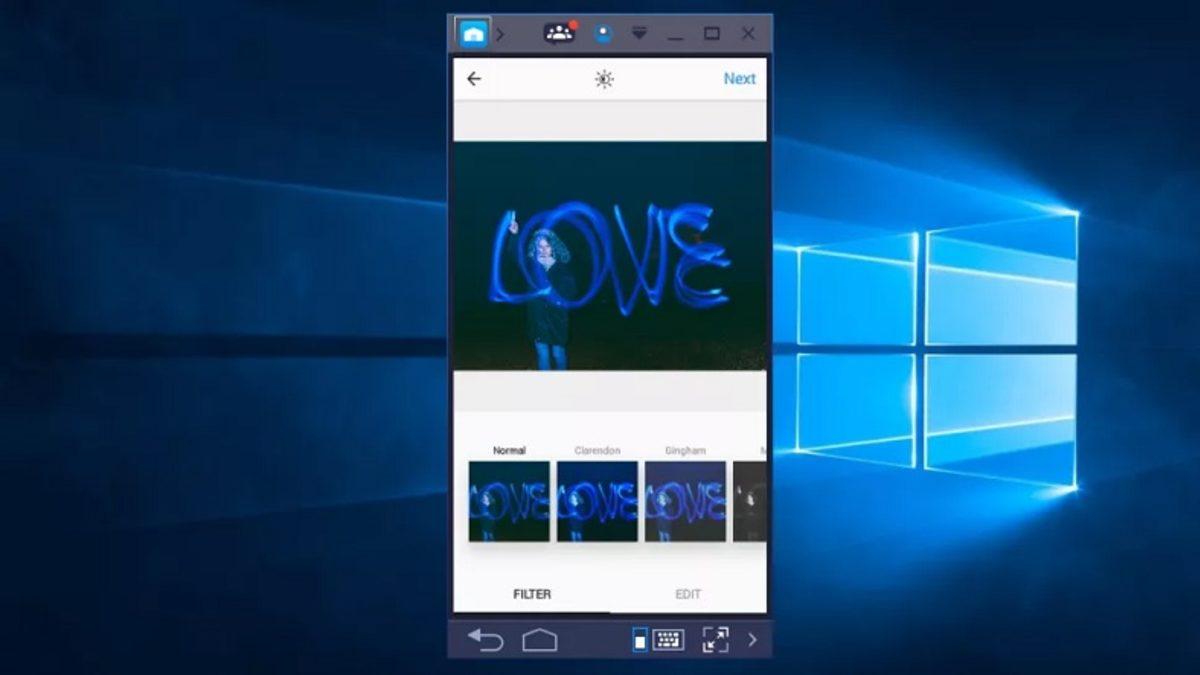Select the Normal filter thumbnail
Screen dimensions: 1200x675
coord(509,501)
